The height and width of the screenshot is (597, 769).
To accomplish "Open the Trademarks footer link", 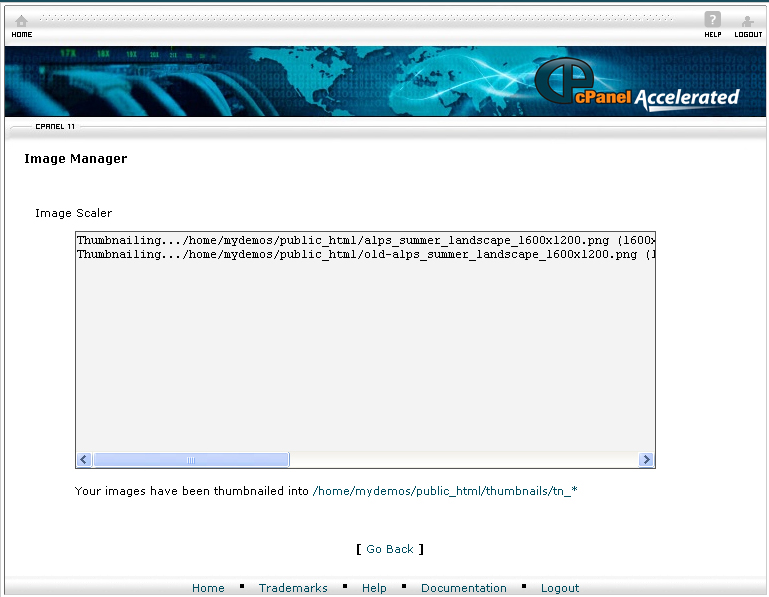I will click(293, 588).
